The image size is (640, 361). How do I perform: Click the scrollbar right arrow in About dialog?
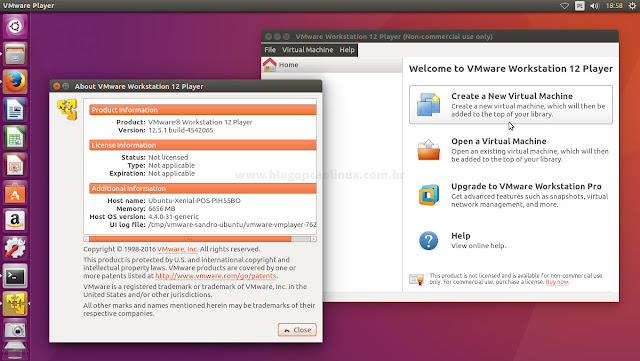pos(313,239)
